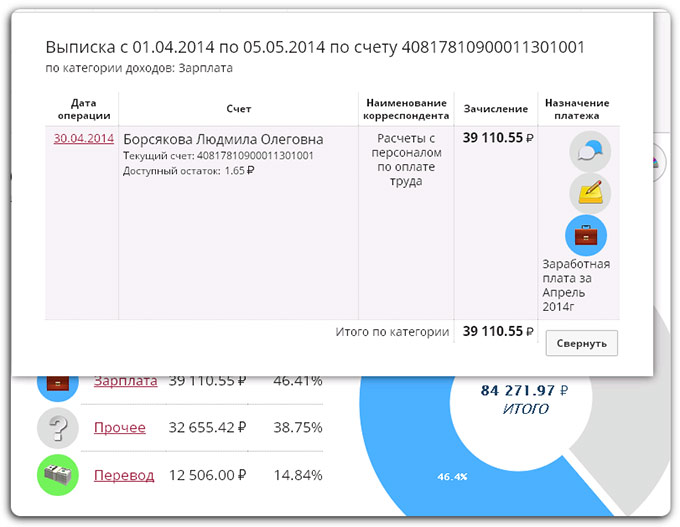Open the speech bubble comment icon
680x527 pixels.
click(590, 151)
